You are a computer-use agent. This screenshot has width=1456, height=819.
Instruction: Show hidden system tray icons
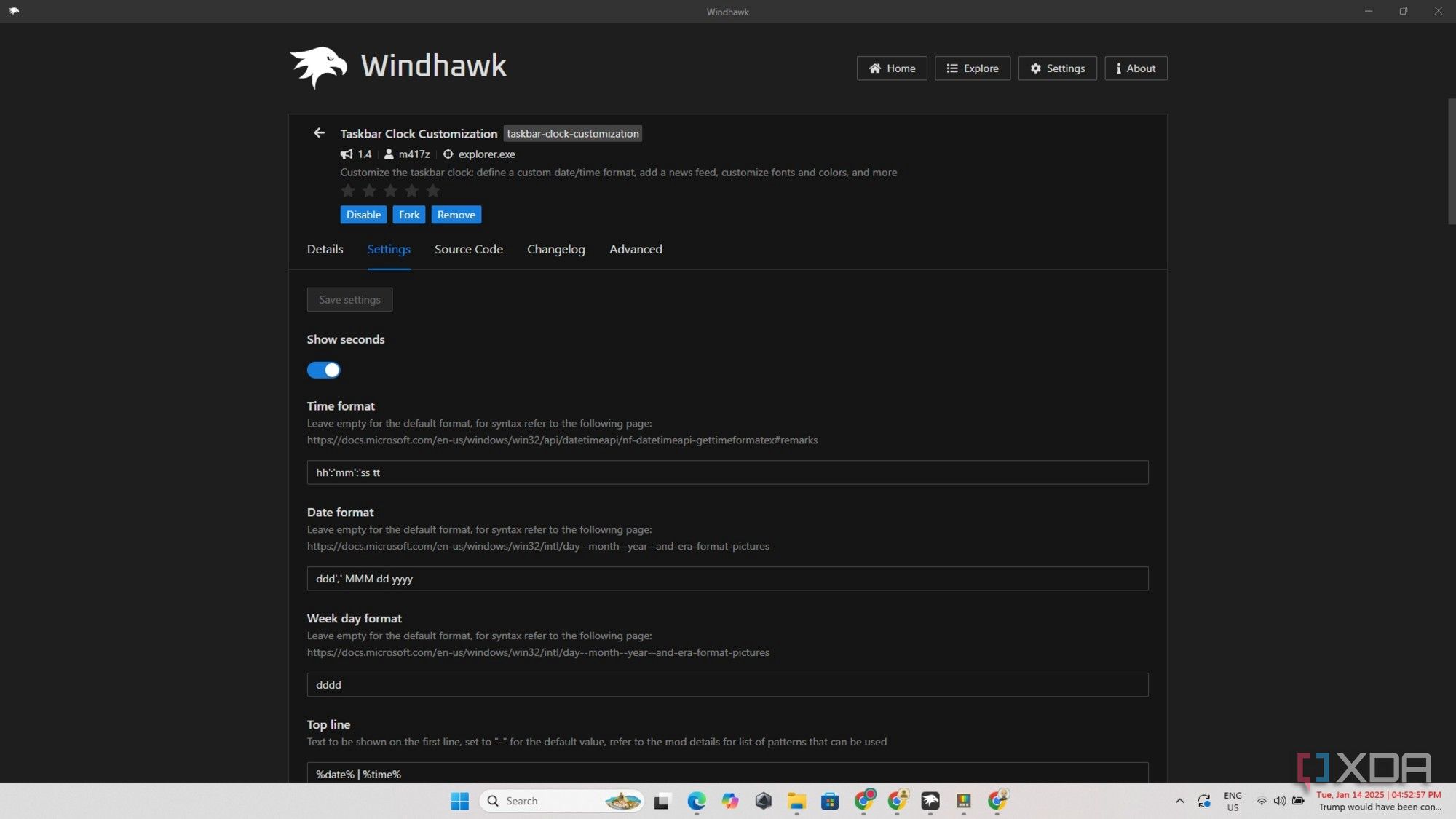pos(1179,801)
